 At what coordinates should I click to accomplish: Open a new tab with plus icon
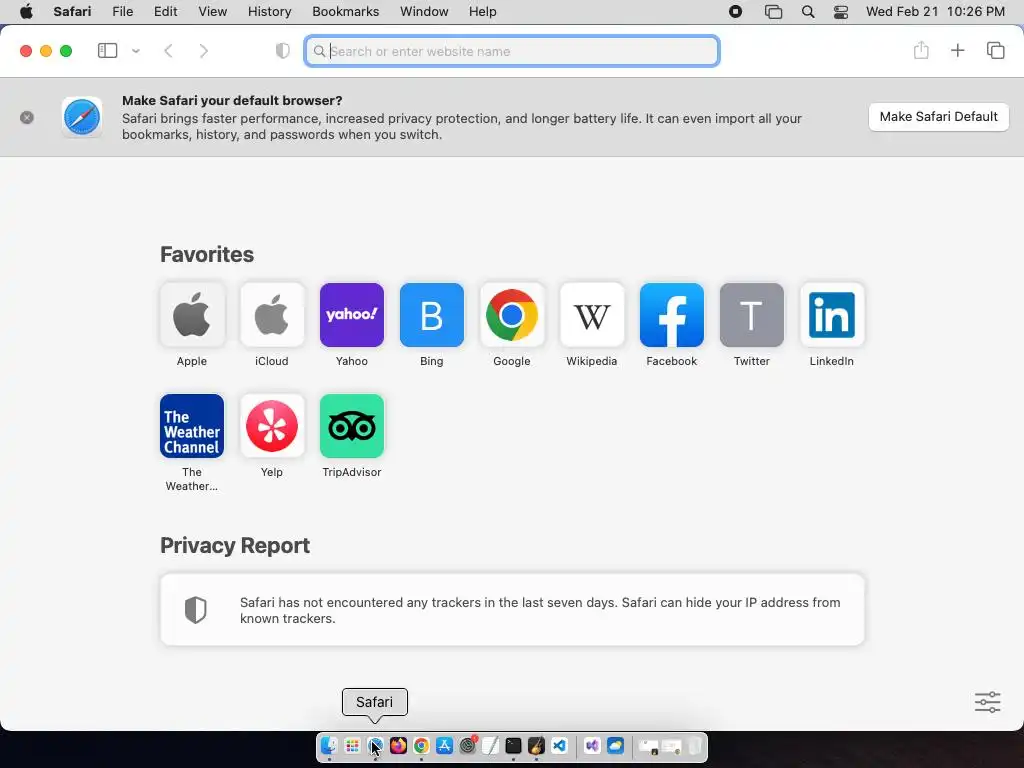pos(957,50)
